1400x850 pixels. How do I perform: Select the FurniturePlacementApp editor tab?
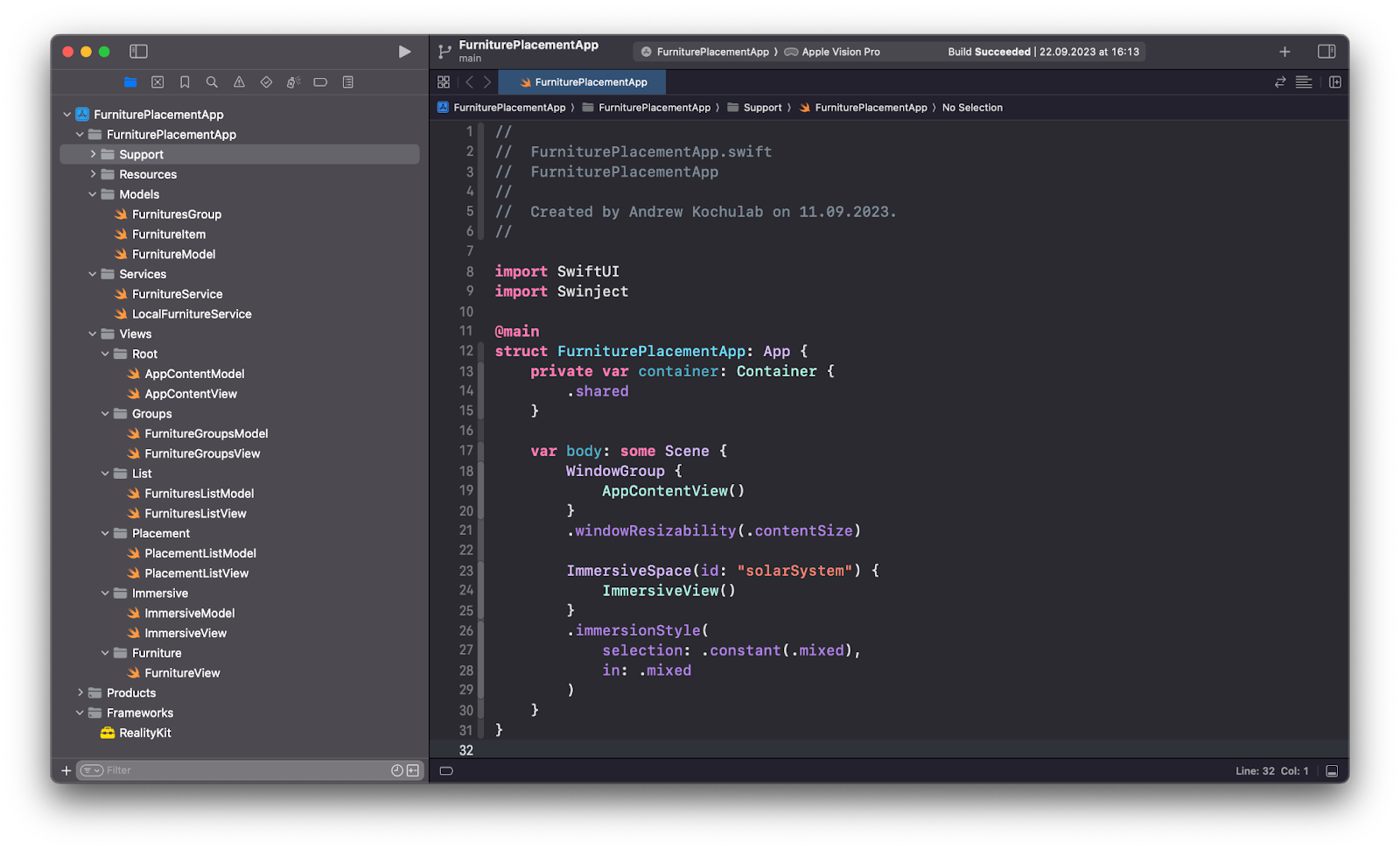click(x=583, y=82)
